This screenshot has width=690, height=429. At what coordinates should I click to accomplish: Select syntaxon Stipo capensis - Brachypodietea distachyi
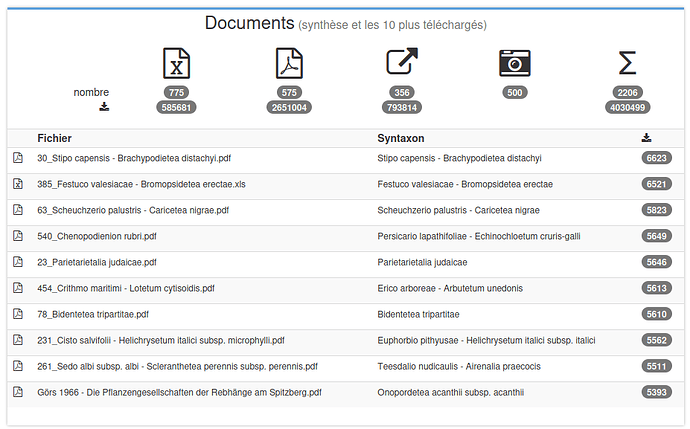[x=459, y=158]
